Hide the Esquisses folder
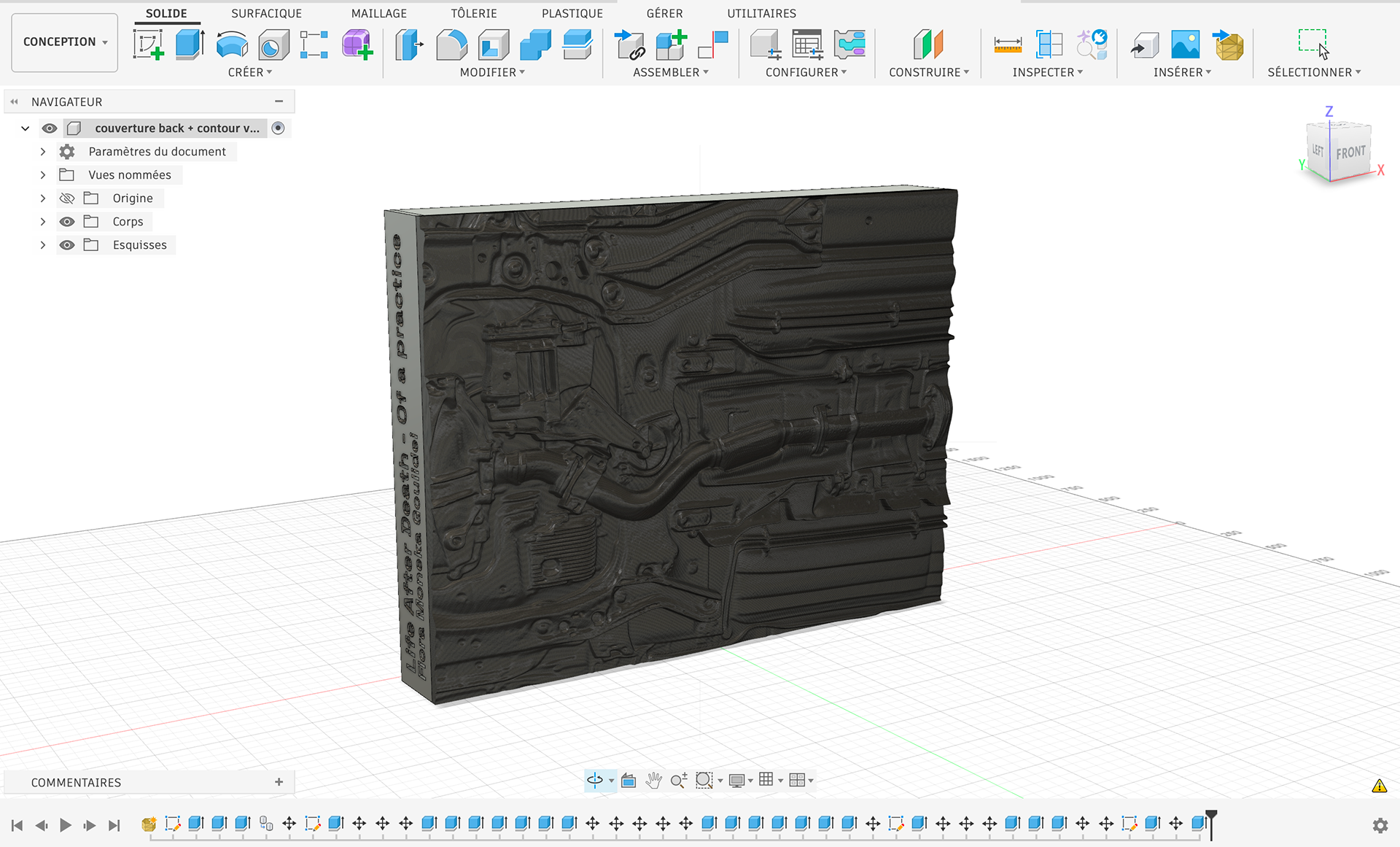Image resolution: width=1400 pixels, height=847 pixels. click(x=67, y=245)
